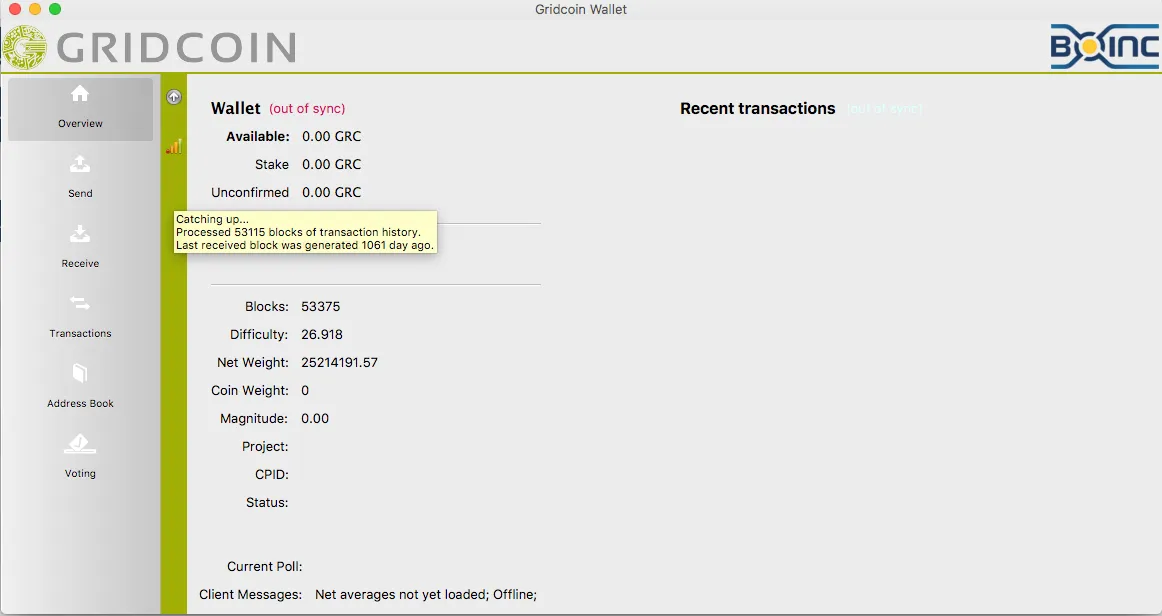Image resolution: width=1162 pixels, height=616 pixels.
Task: Maximize window with green button
Action: [55, 9]
